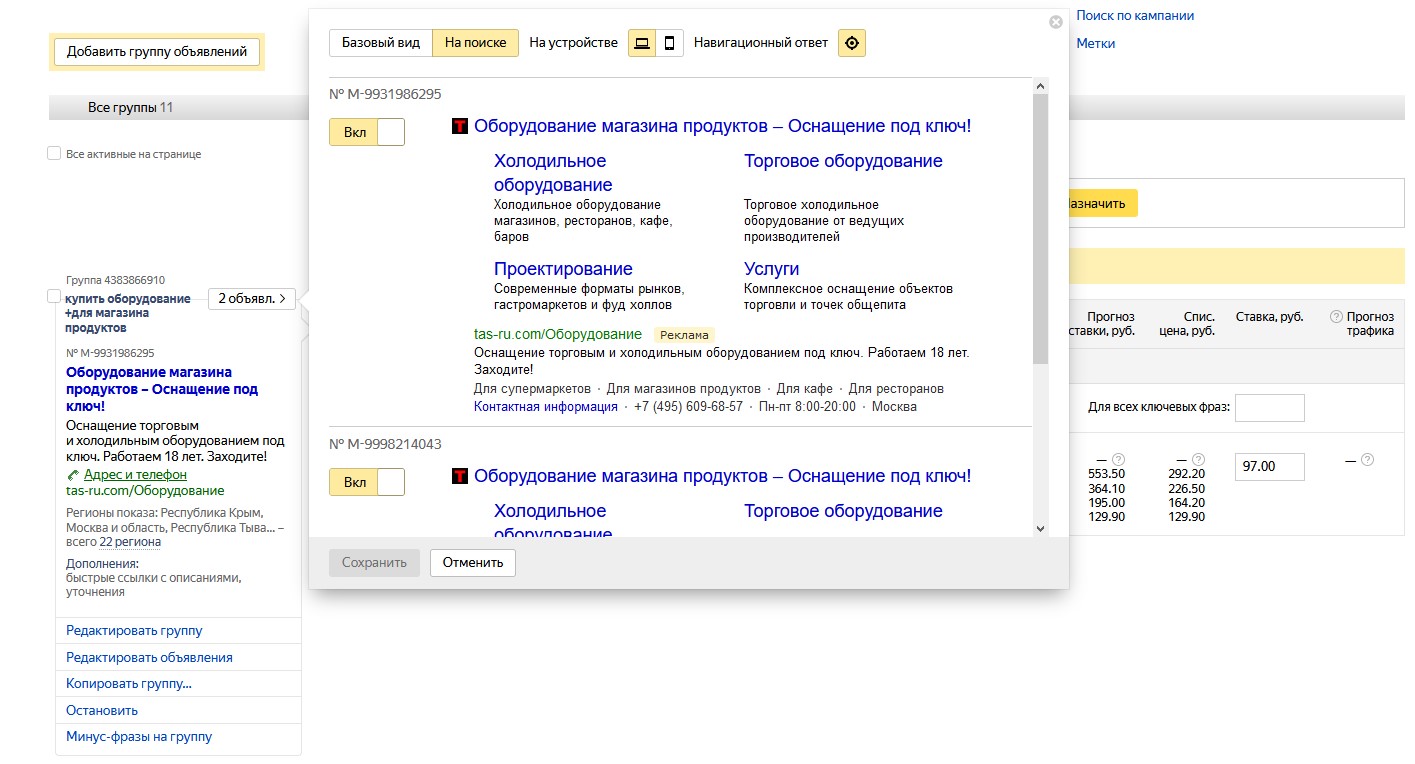Check Все активные на странице checkbox
The height and width of the screenshot is (764, 1415).
pos(54,154)
